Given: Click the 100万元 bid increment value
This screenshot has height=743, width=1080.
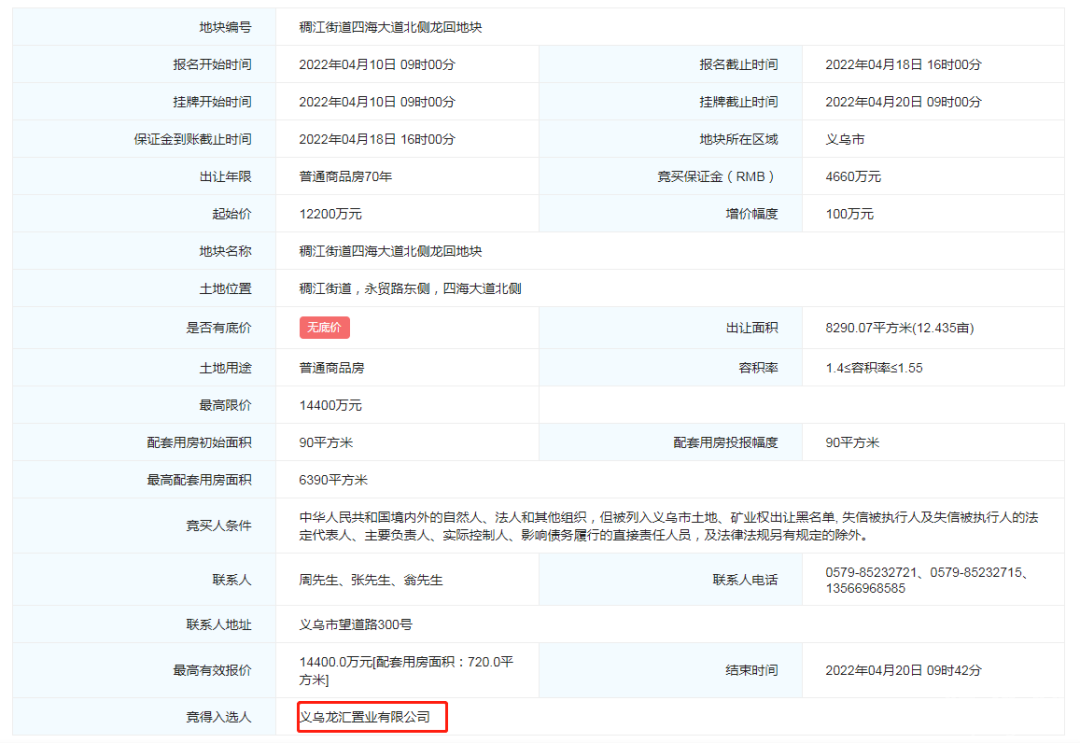Looking at the screenshot, I should [849, 214].
